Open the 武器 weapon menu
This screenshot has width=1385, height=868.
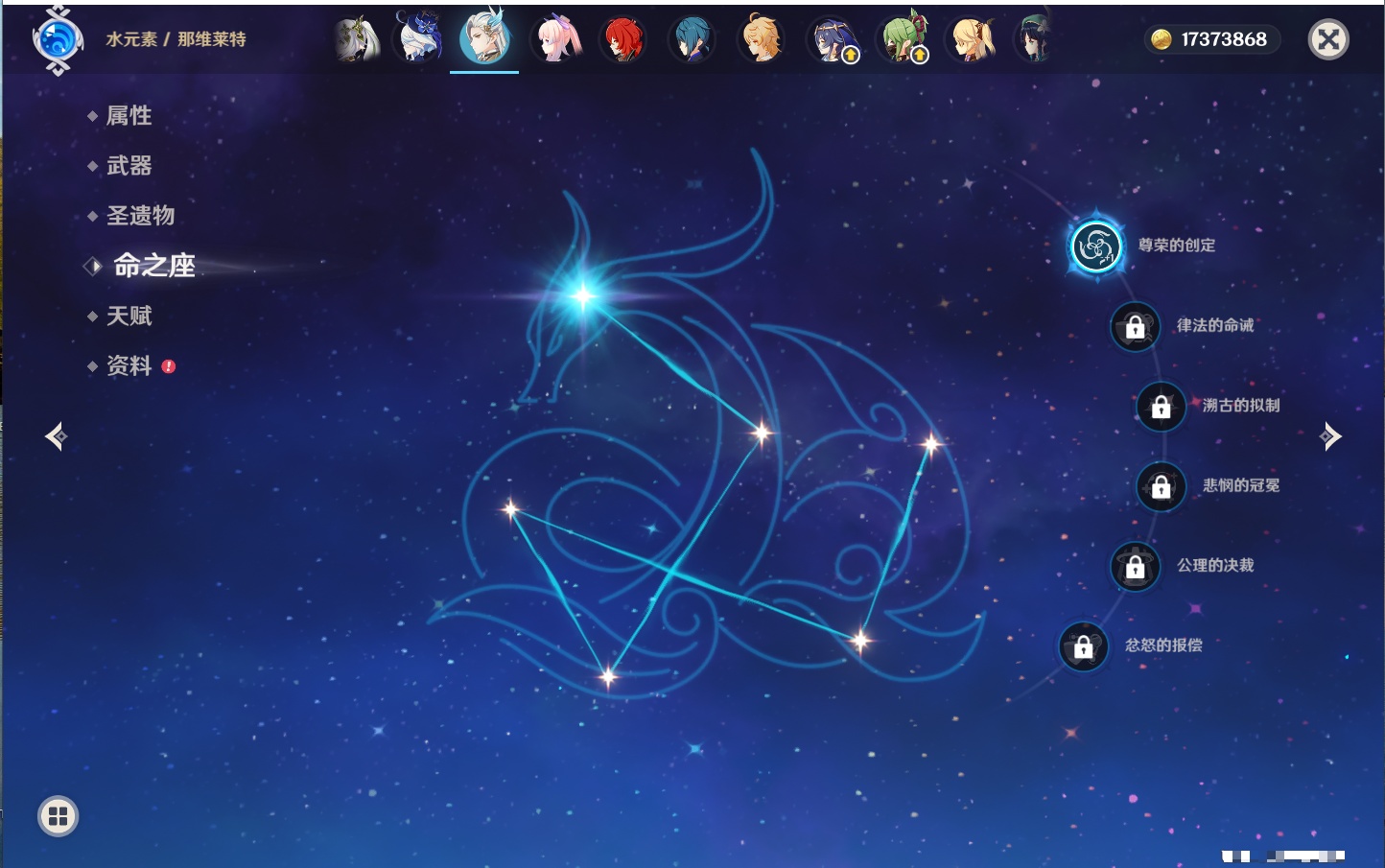tap(129, 166)
